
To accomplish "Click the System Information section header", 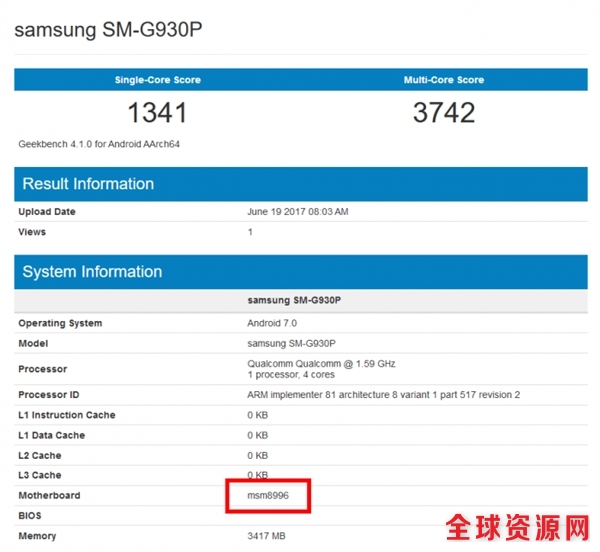I will pos(92,272).
